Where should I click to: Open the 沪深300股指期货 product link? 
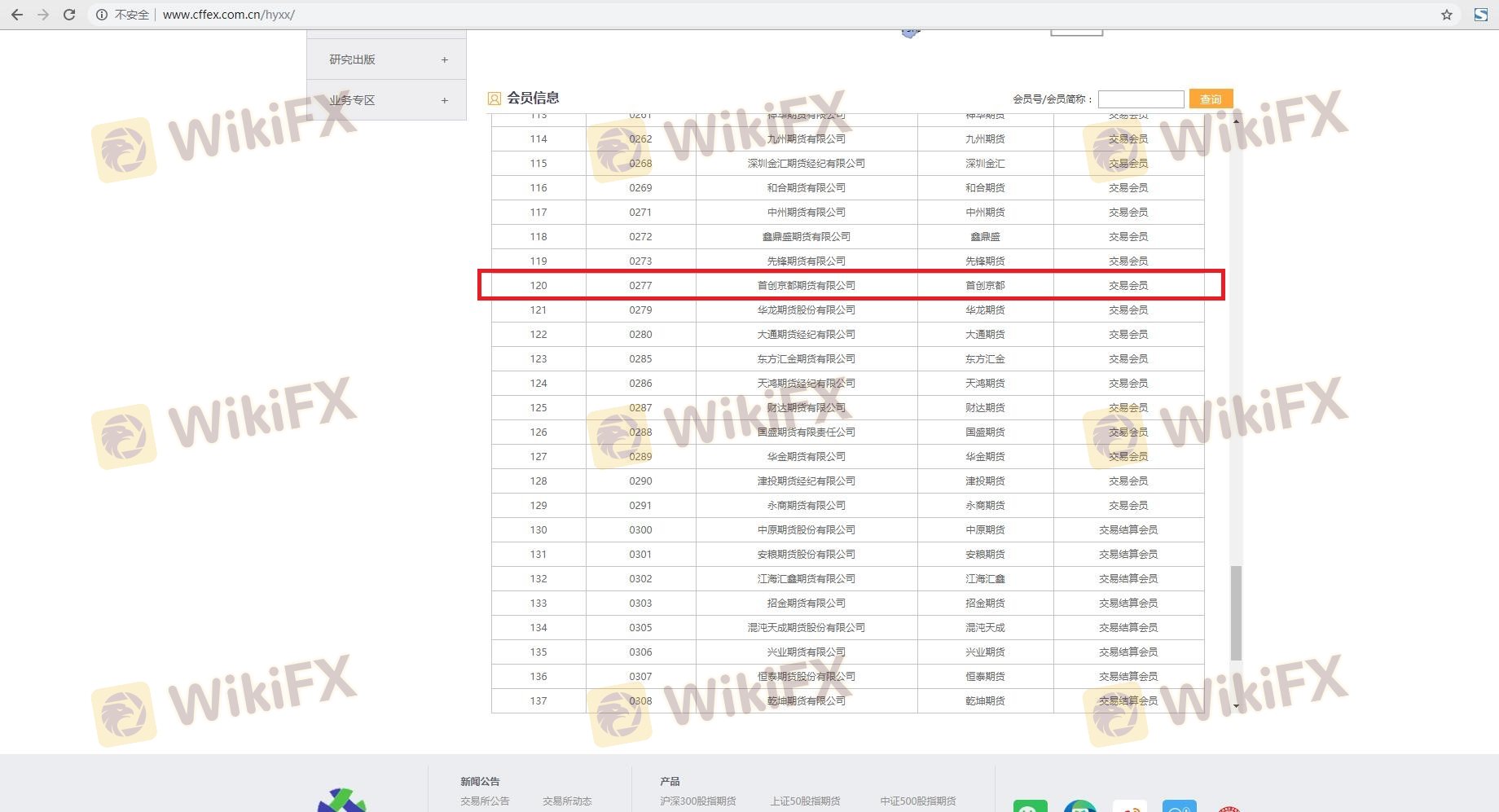tap(698, 801)
